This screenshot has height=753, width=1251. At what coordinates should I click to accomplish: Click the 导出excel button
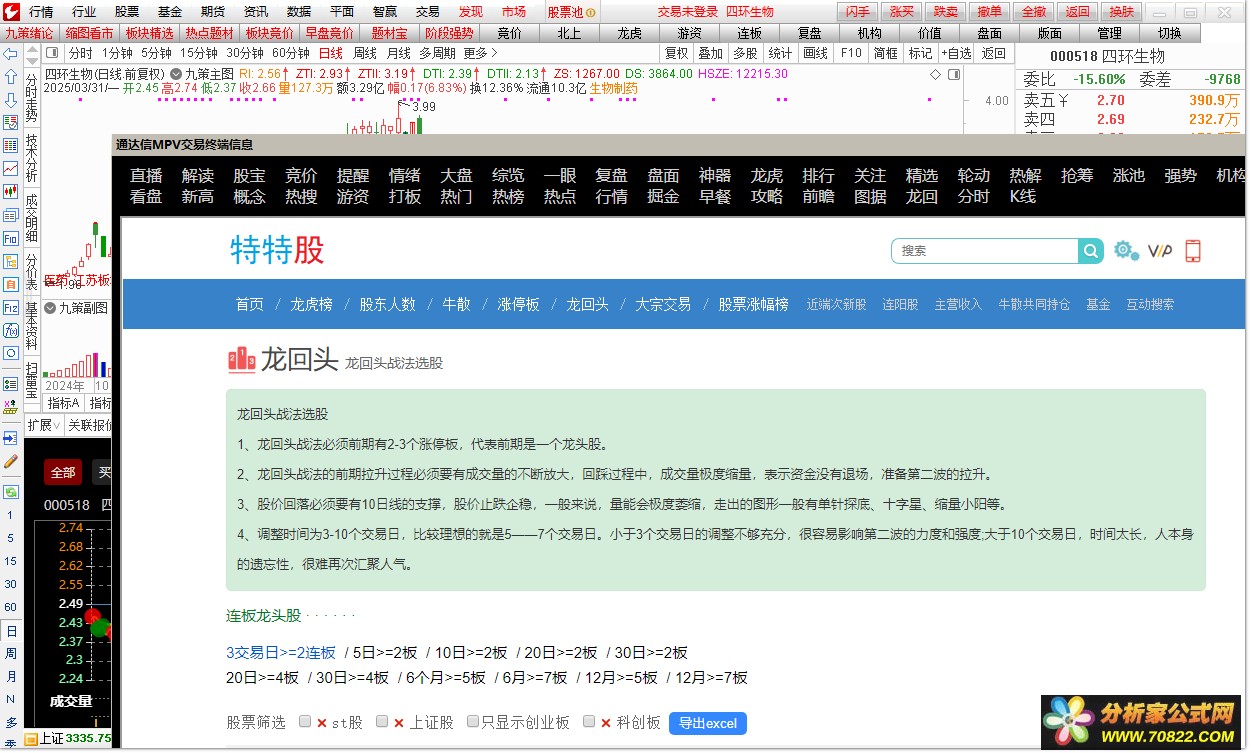pos(707,723)
